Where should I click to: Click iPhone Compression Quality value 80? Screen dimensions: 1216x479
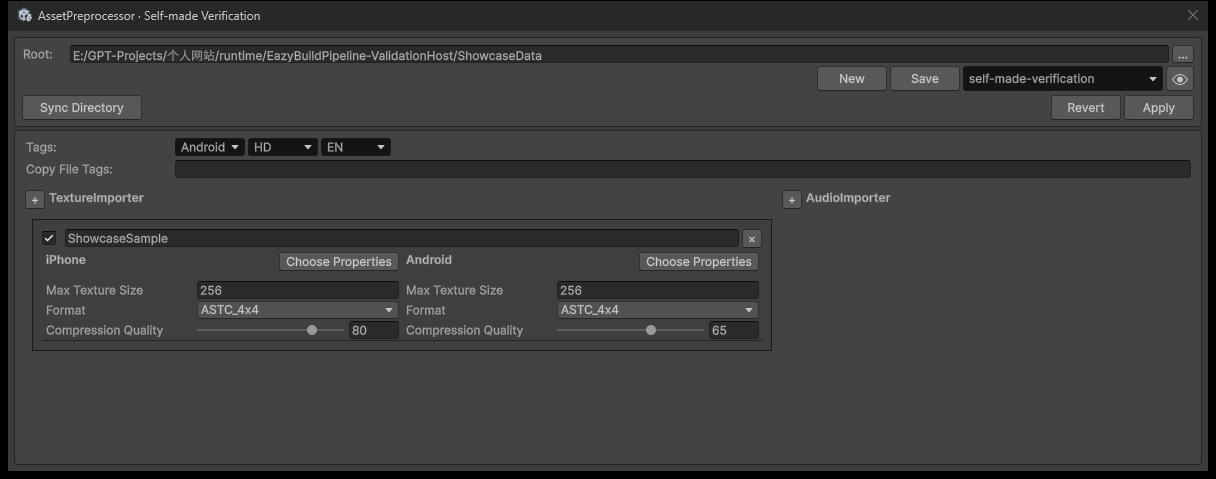click(374, 330)
